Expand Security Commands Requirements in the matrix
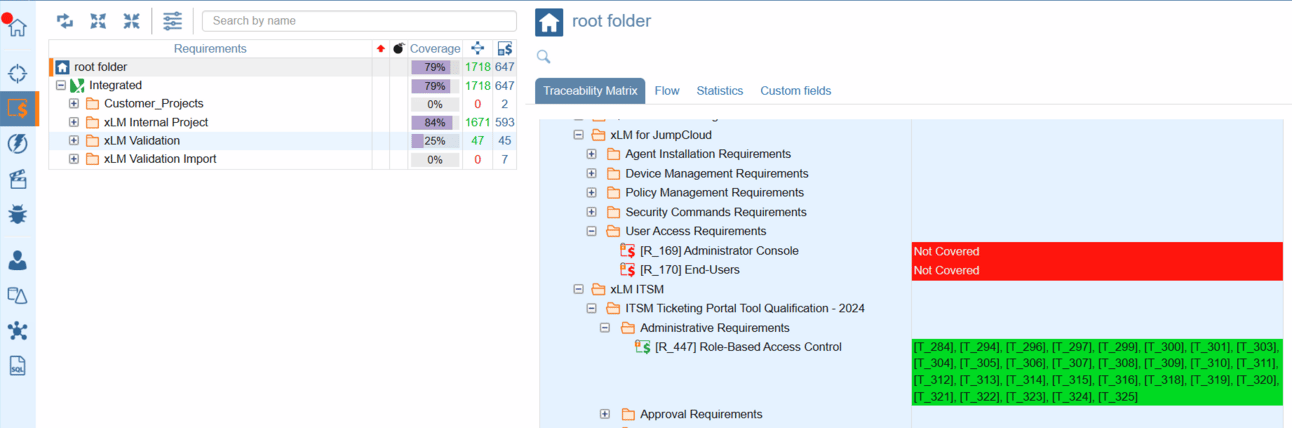This screenshot has width=1292, height=428. coord(591,212)
